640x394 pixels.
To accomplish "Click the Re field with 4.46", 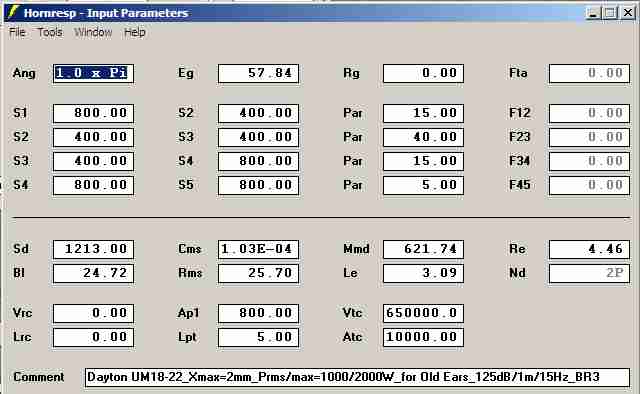I will 589,249.
